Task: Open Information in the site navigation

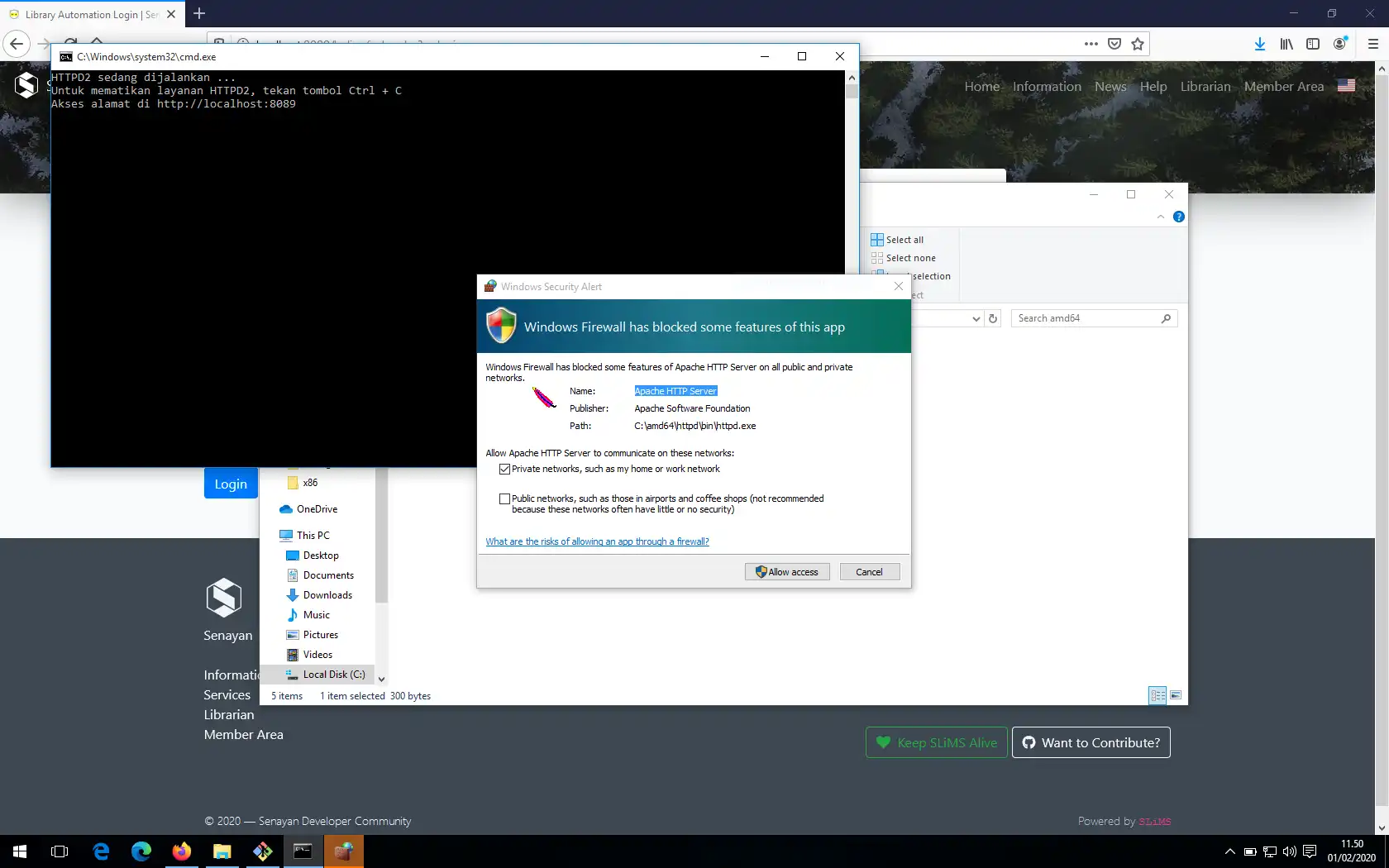Action: (x=1047, y=86)
